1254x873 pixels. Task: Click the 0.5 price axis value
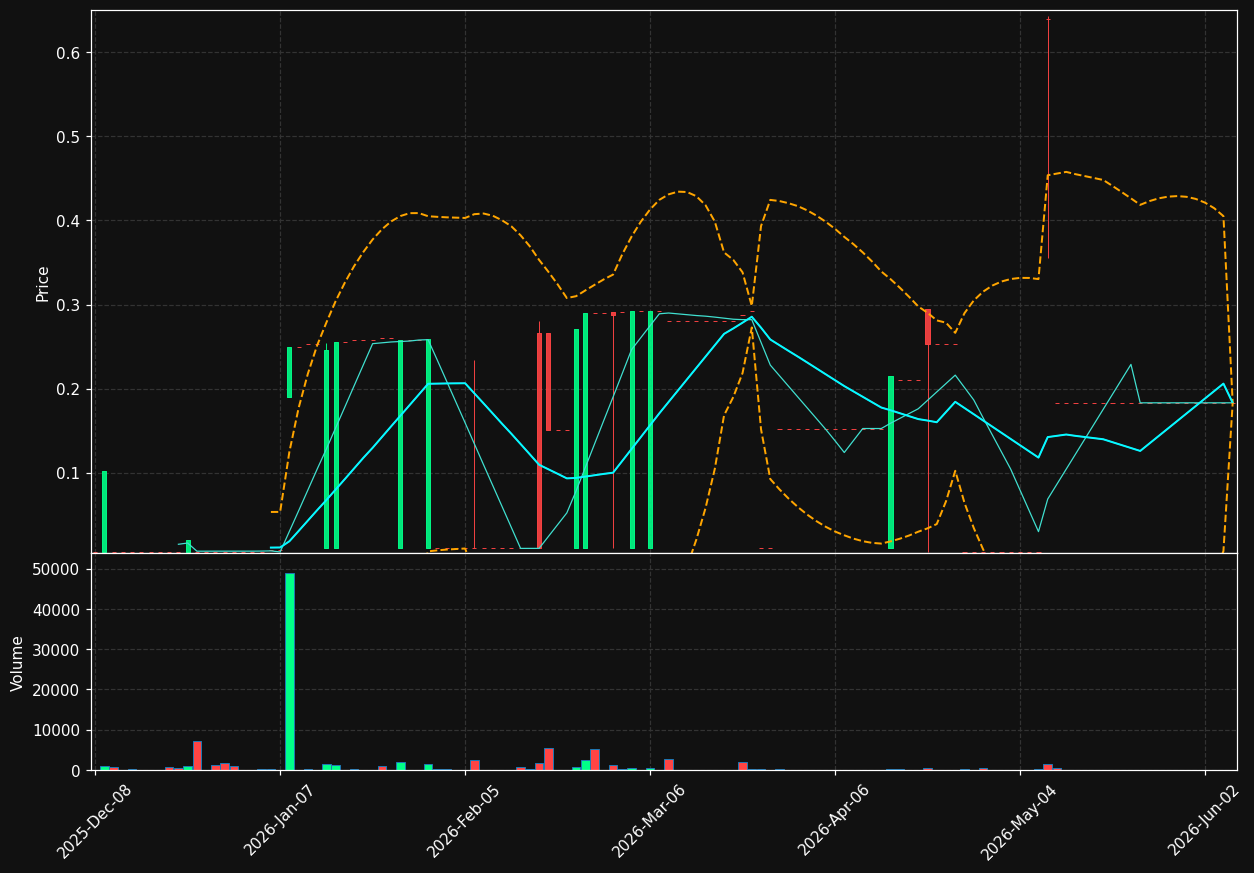68,137
